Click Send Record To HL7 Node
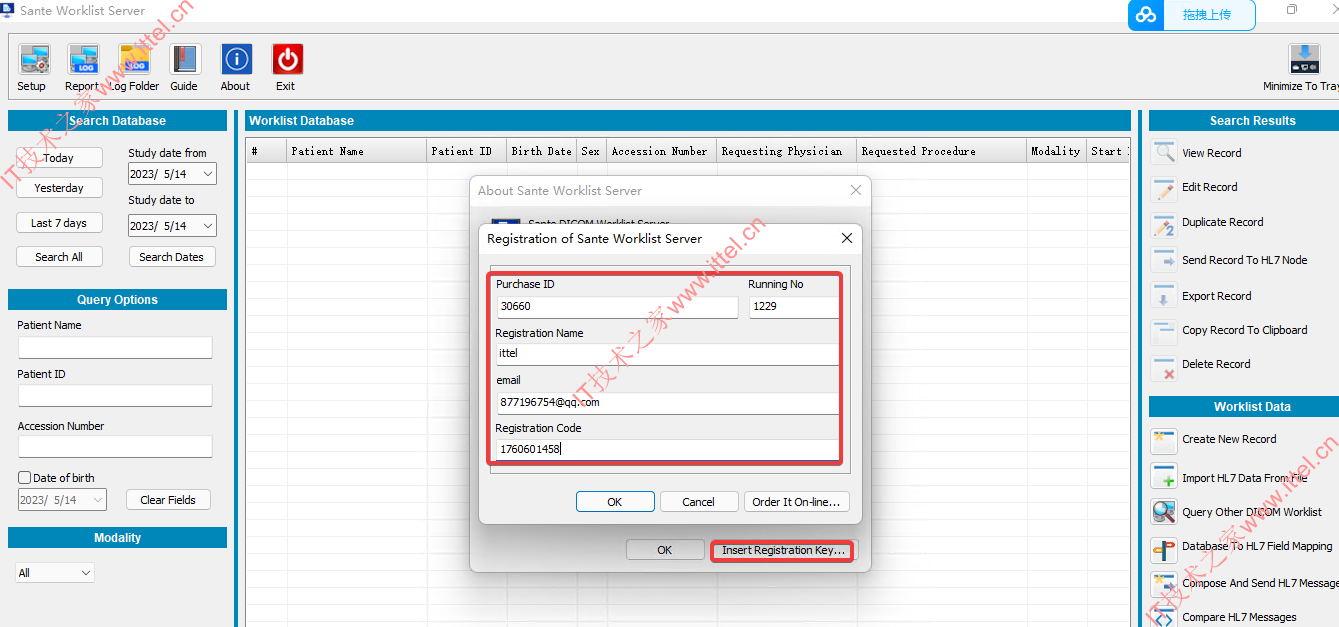The image size is (1339, 627). point(1244,260)
